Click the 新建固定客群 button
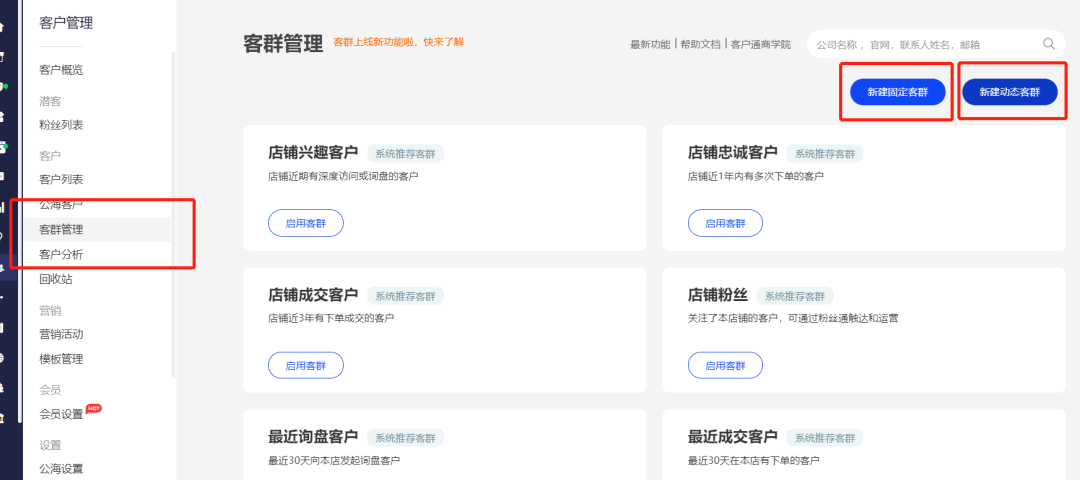This screenshot has width=1080, height=480. pos(897,92)
